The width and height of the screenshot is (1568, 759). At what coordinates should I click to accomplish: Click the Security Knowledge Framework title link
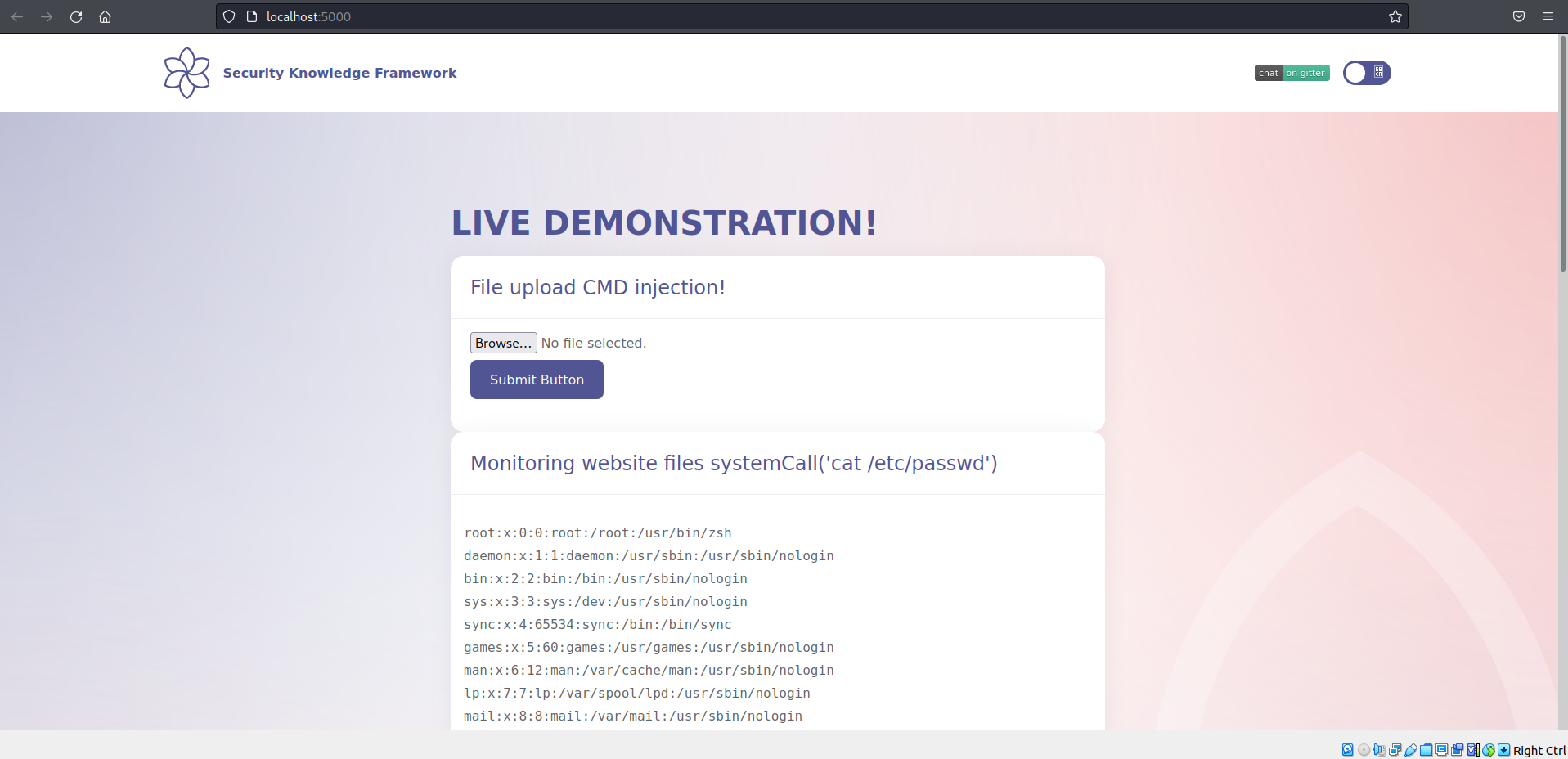coord(339,73)
